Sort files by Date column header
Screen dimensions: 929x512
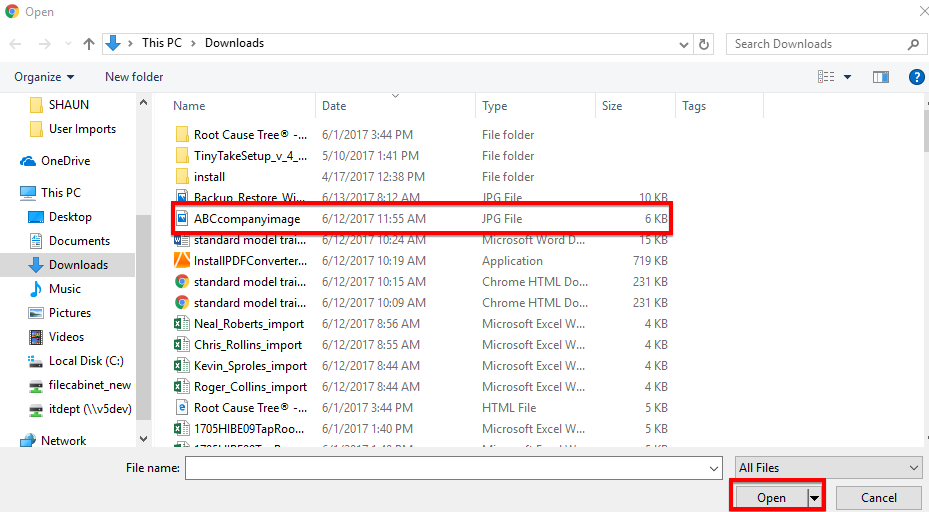click(x=334, y=106)
